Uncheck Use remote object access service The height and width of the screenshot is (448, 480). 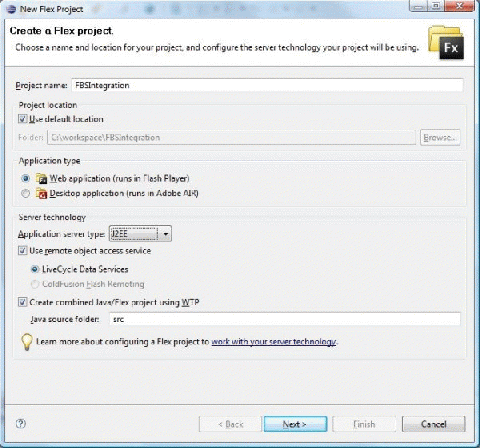[x=22, y=250]
